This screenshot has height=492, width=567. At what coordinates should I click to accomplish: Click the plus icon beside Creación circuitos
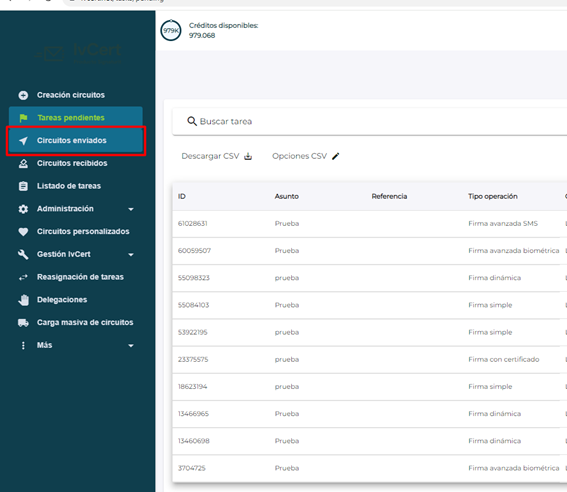(23, 95)
